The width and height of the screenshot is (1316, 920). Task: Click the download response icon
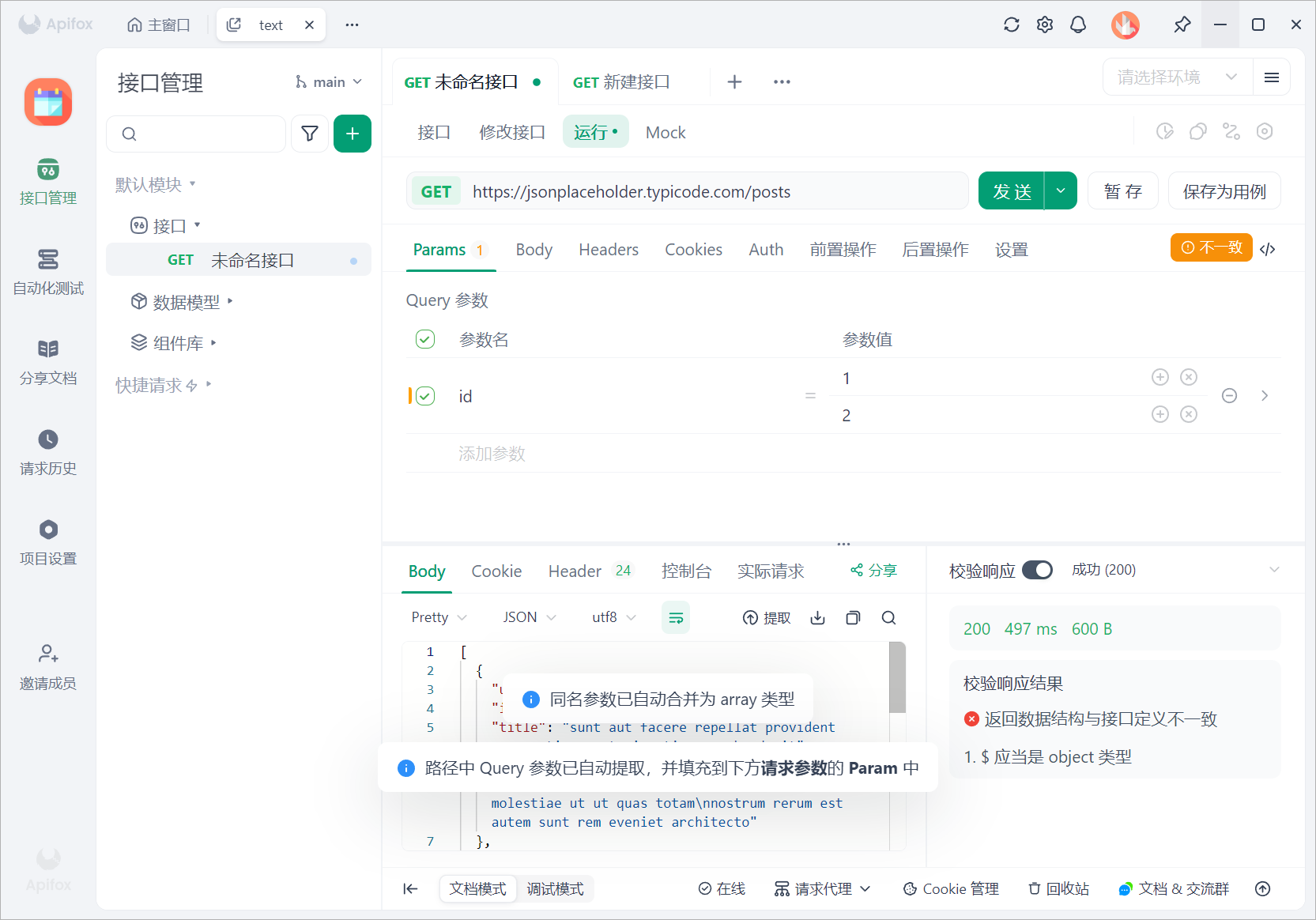817,617
